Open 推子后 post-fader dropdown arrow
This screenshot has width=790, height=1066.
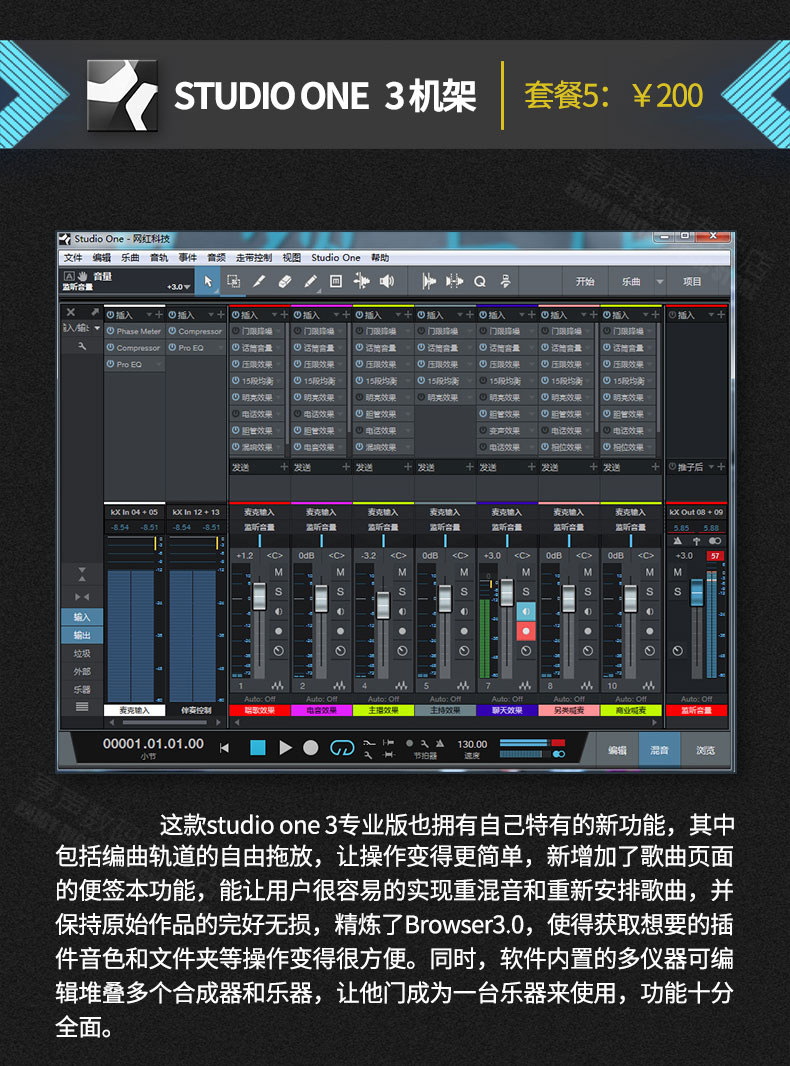711,467
